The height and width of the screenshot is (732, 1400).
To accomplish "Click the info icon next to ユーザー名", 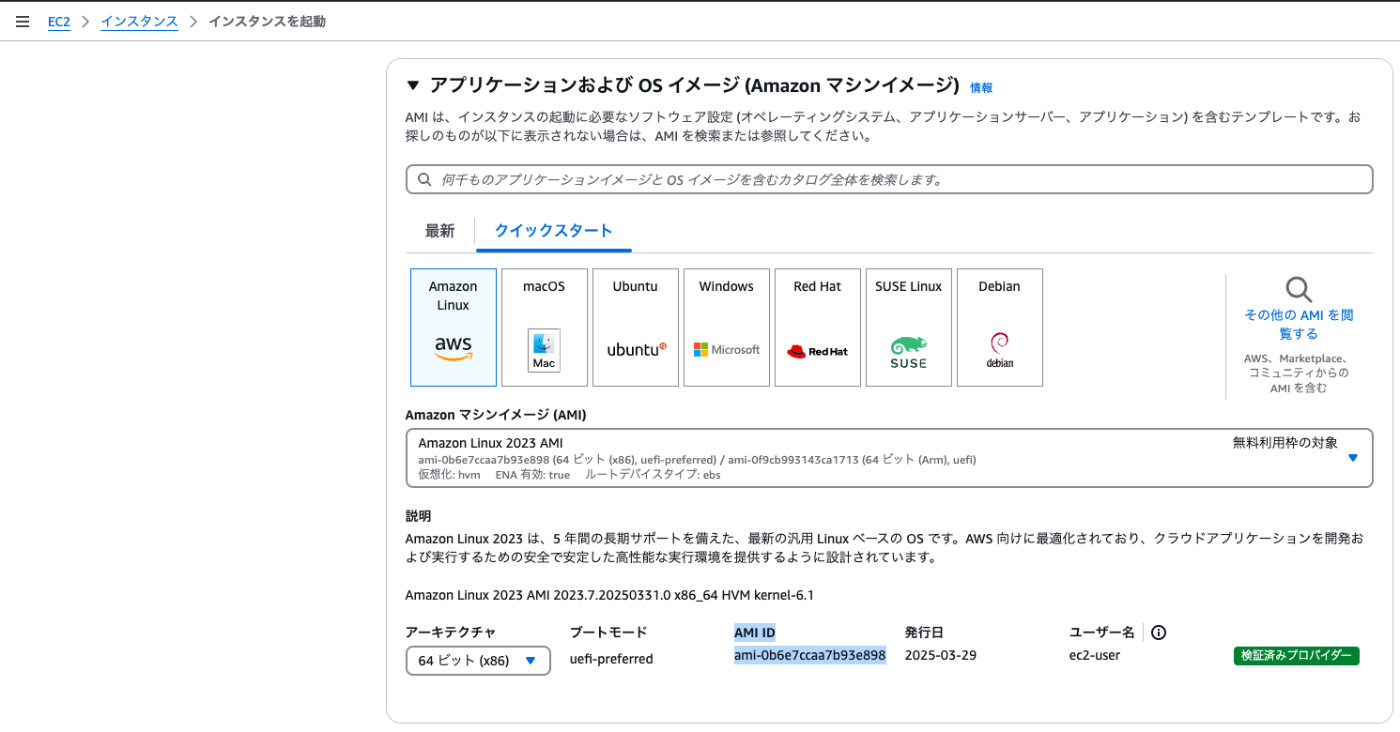I will pos(1159,632).
